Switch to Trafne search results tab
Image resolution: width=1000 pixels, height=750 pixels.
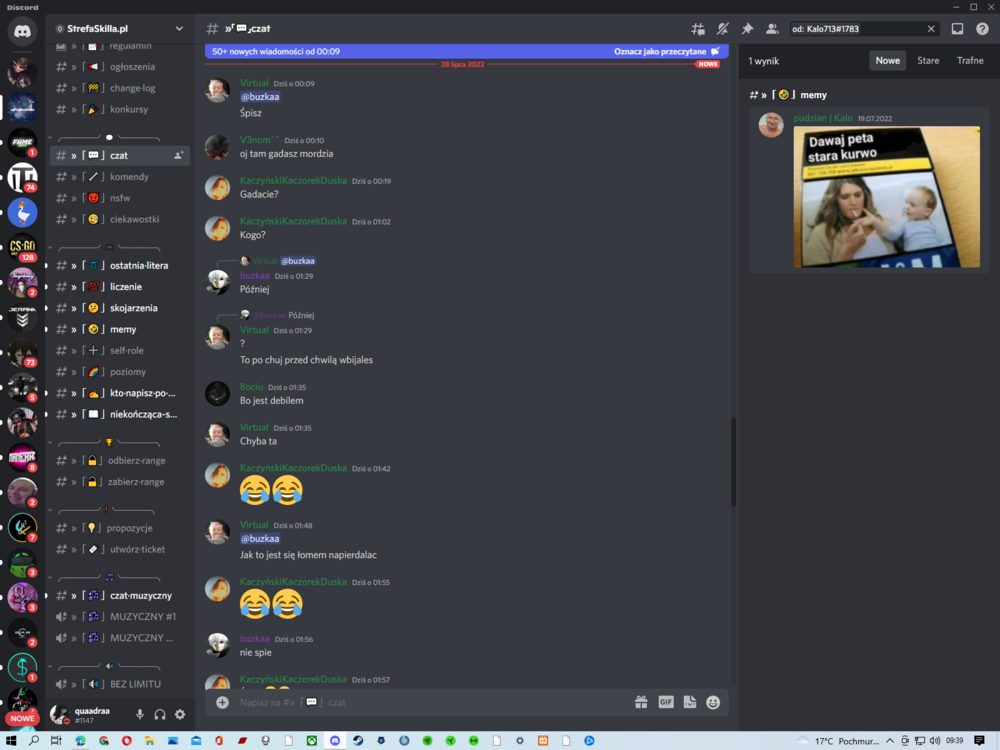(x=970, y=61)
